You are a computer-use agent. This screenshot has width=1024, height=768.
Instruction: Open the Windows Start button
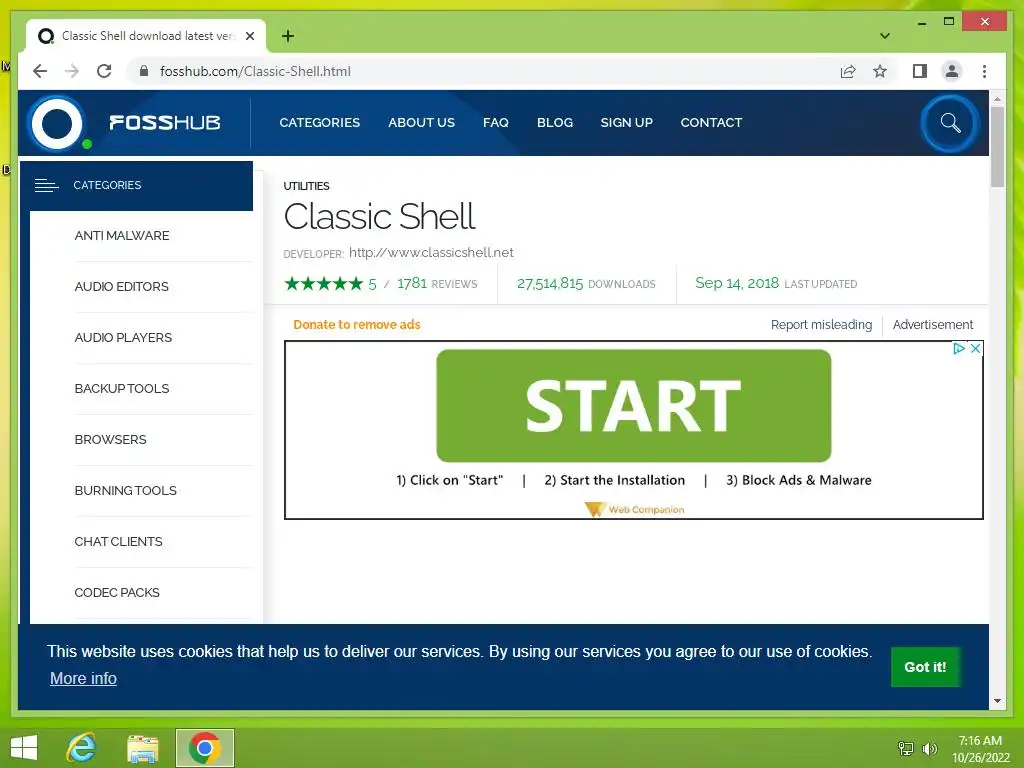[x=24, y=748]
